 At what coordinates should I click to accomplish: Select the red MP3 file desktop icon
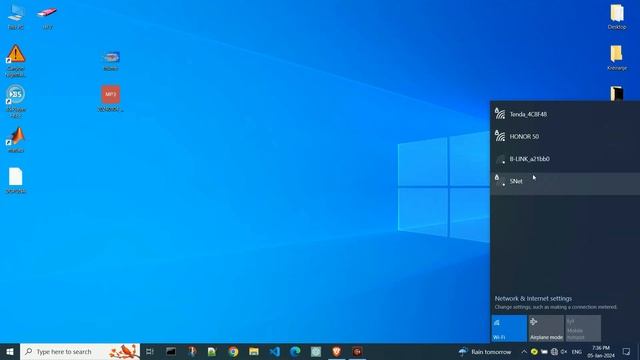111,98
